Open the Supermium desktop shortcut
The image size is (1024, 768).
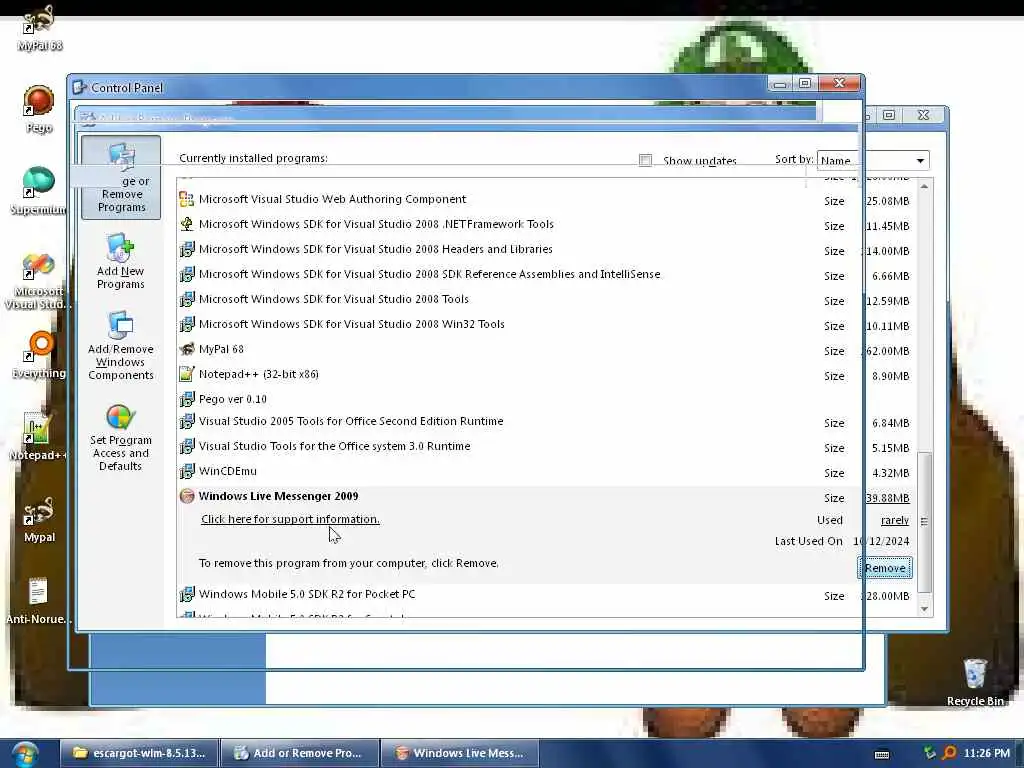pyautogui.click(x=39, y=191)
